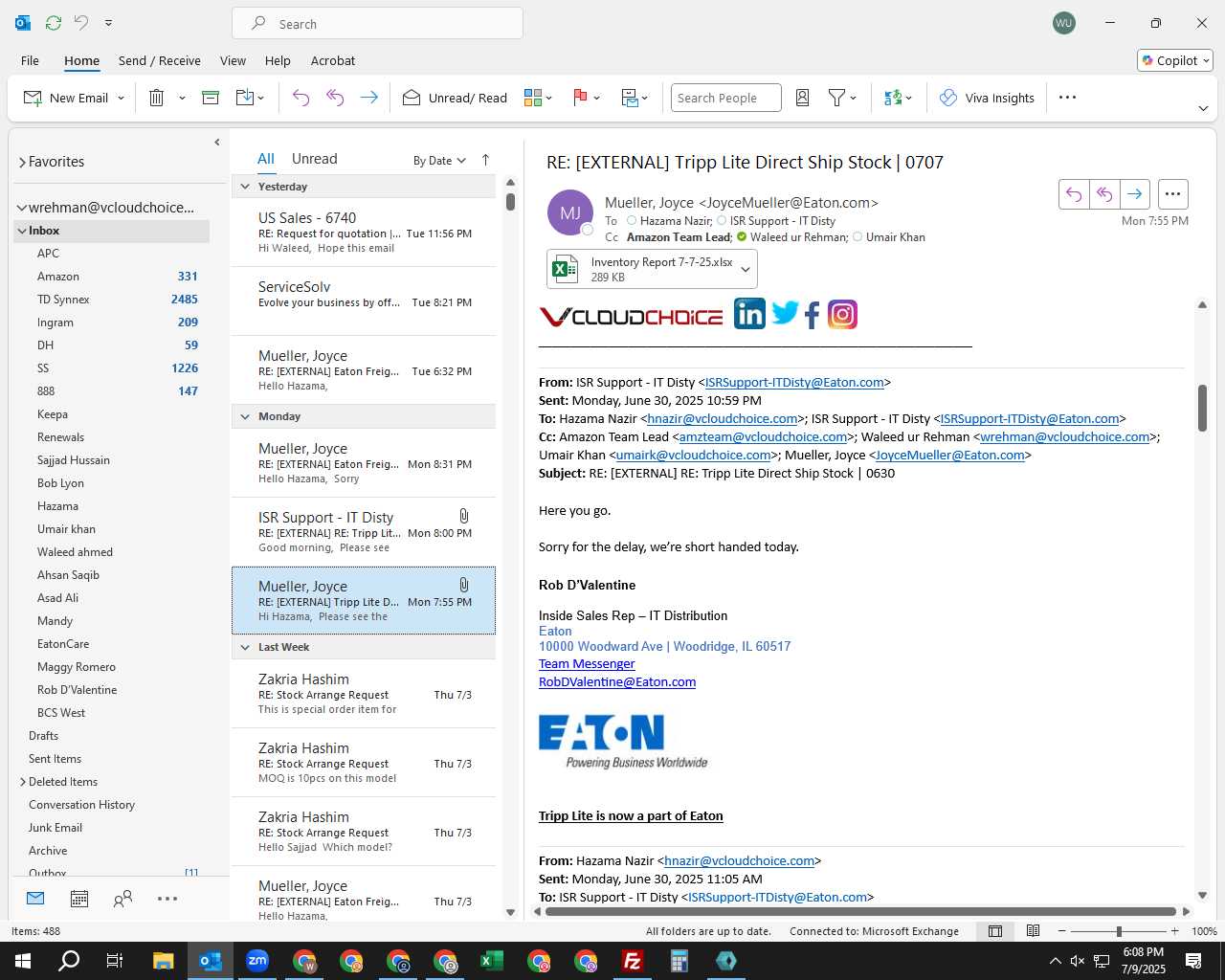Click the zoom out minus button
This screenshot has height=980, width=1225.
[1062, 931]
